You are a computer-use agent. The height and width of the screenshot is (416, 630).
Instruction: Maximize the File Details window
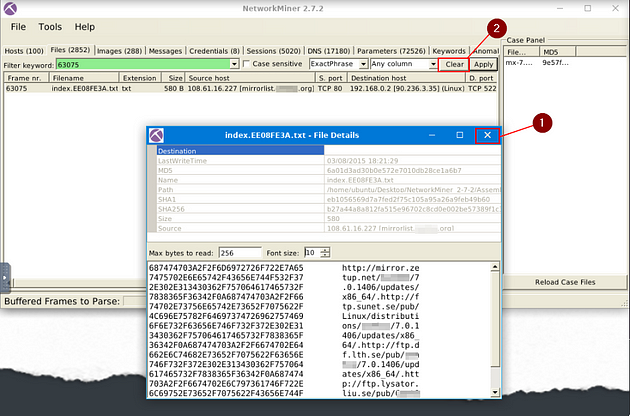(460, 135)
